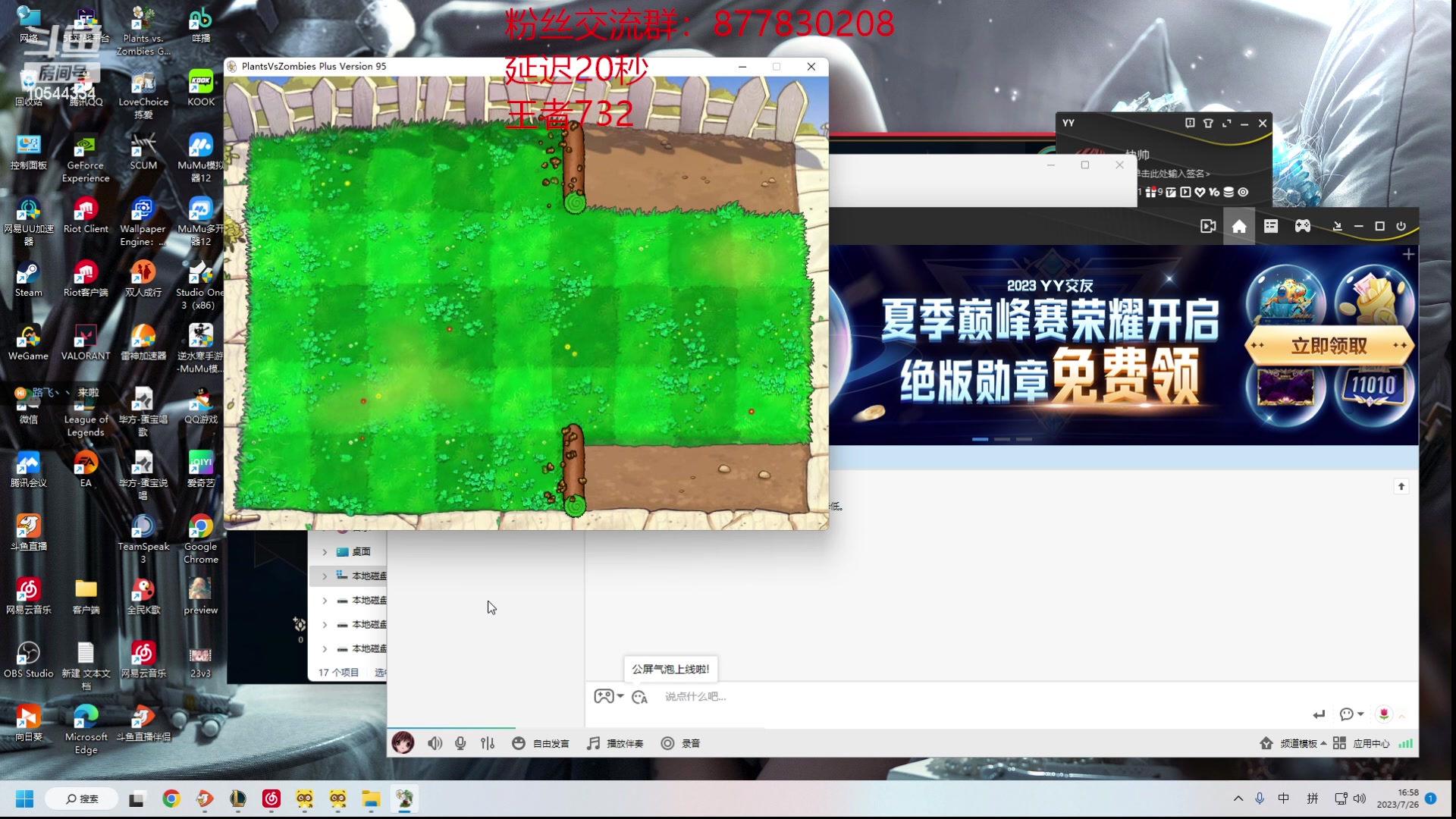Click the 播放伴奏 accompaniment button
Image resolution: width=1456 pixels, height=819 pixels.
coord(615,744)
